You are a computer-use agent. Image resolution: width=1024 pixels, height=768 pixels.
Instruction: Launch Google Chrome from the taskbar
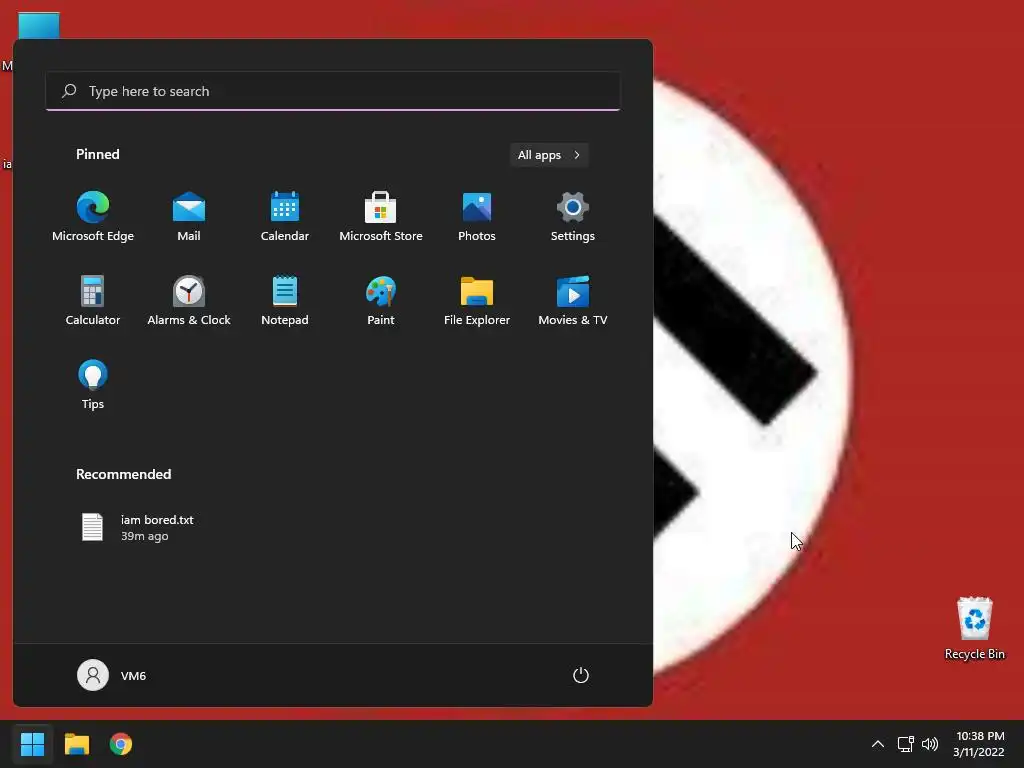pos(121,744)
